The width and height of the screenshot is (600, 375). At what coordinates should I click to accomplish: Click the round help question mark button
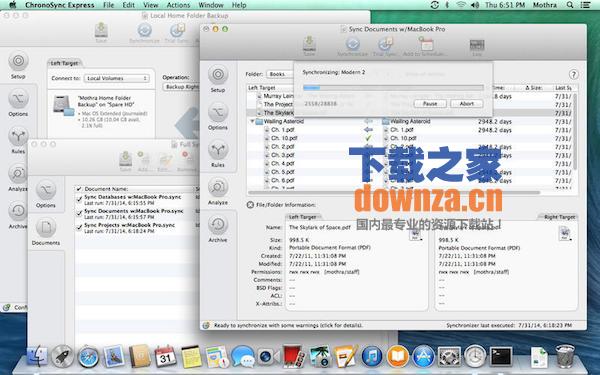(x=573, y=74)
